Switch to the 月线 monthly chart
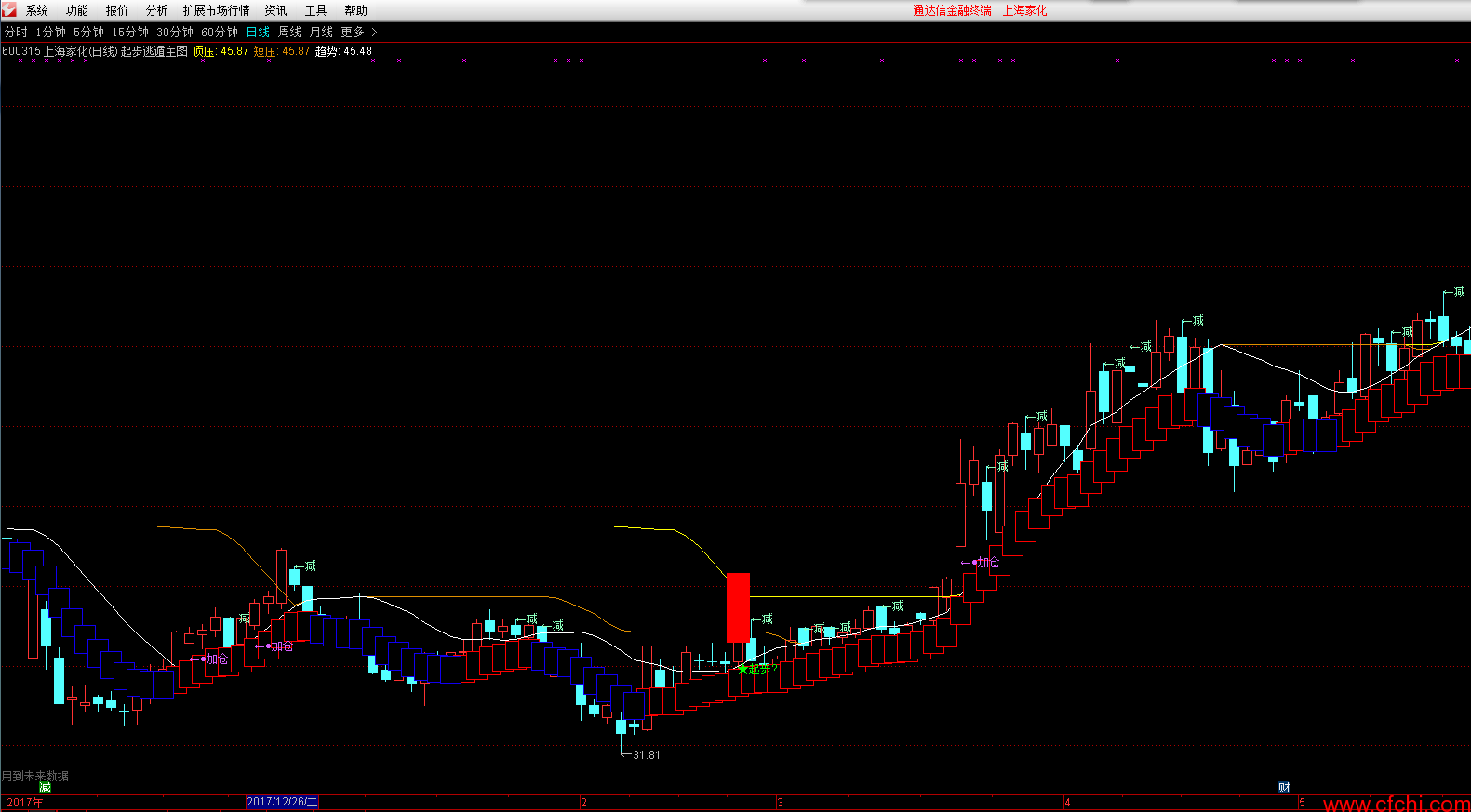Image resolution: width=1471 pixels, height=812 pixels. 322,32
